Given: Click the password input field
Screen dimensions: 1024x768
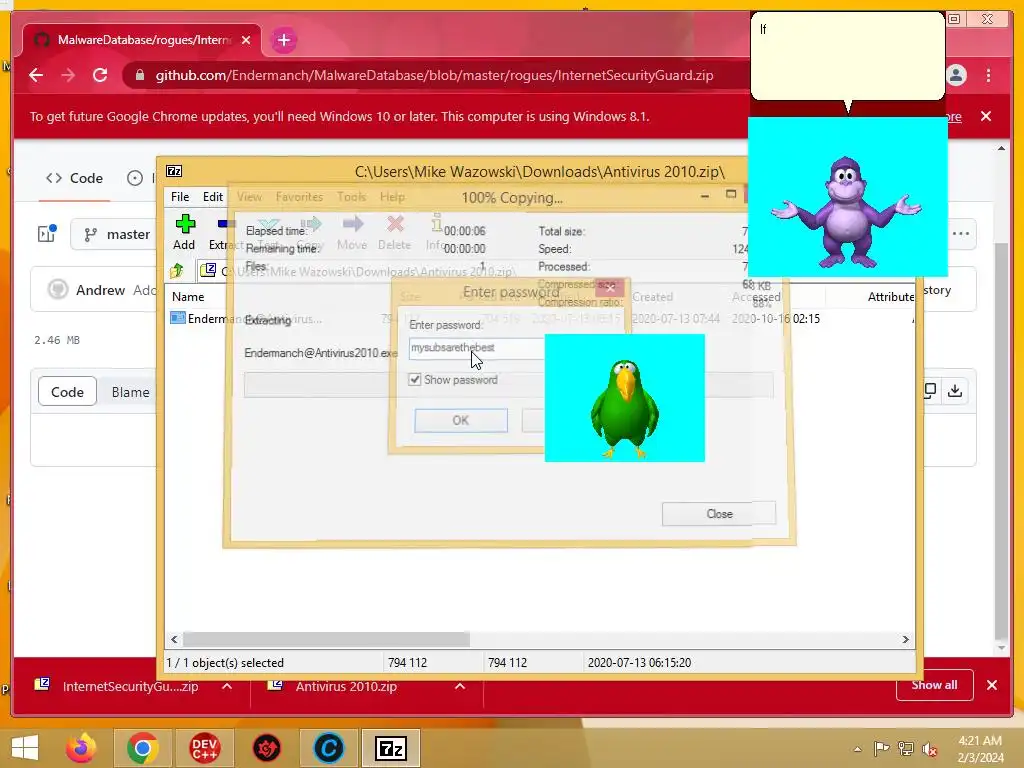Looking at the screenshot, I should (477, 348).
